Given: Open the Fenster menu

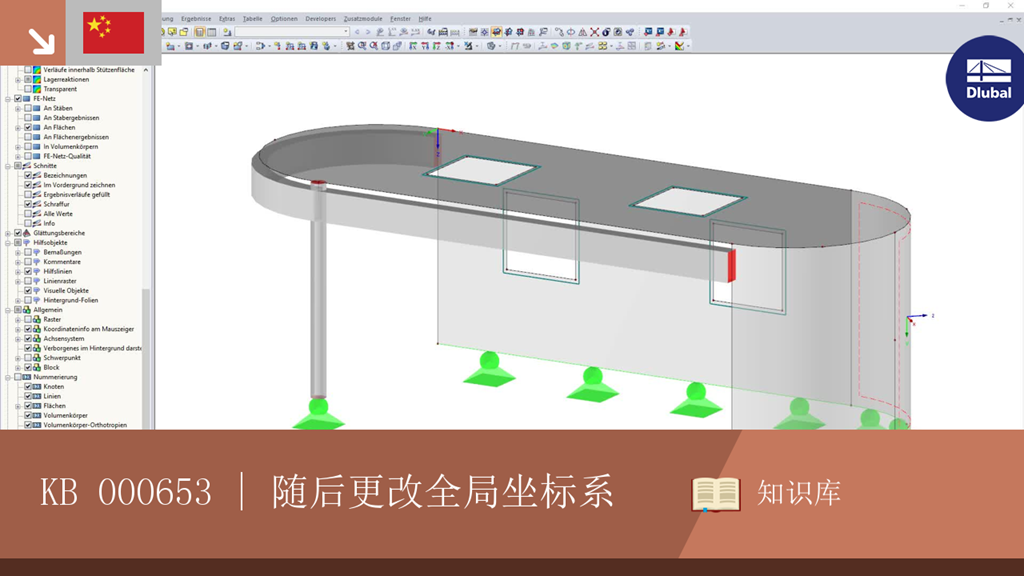Looking at the screenshot, I should coord(400,19).
